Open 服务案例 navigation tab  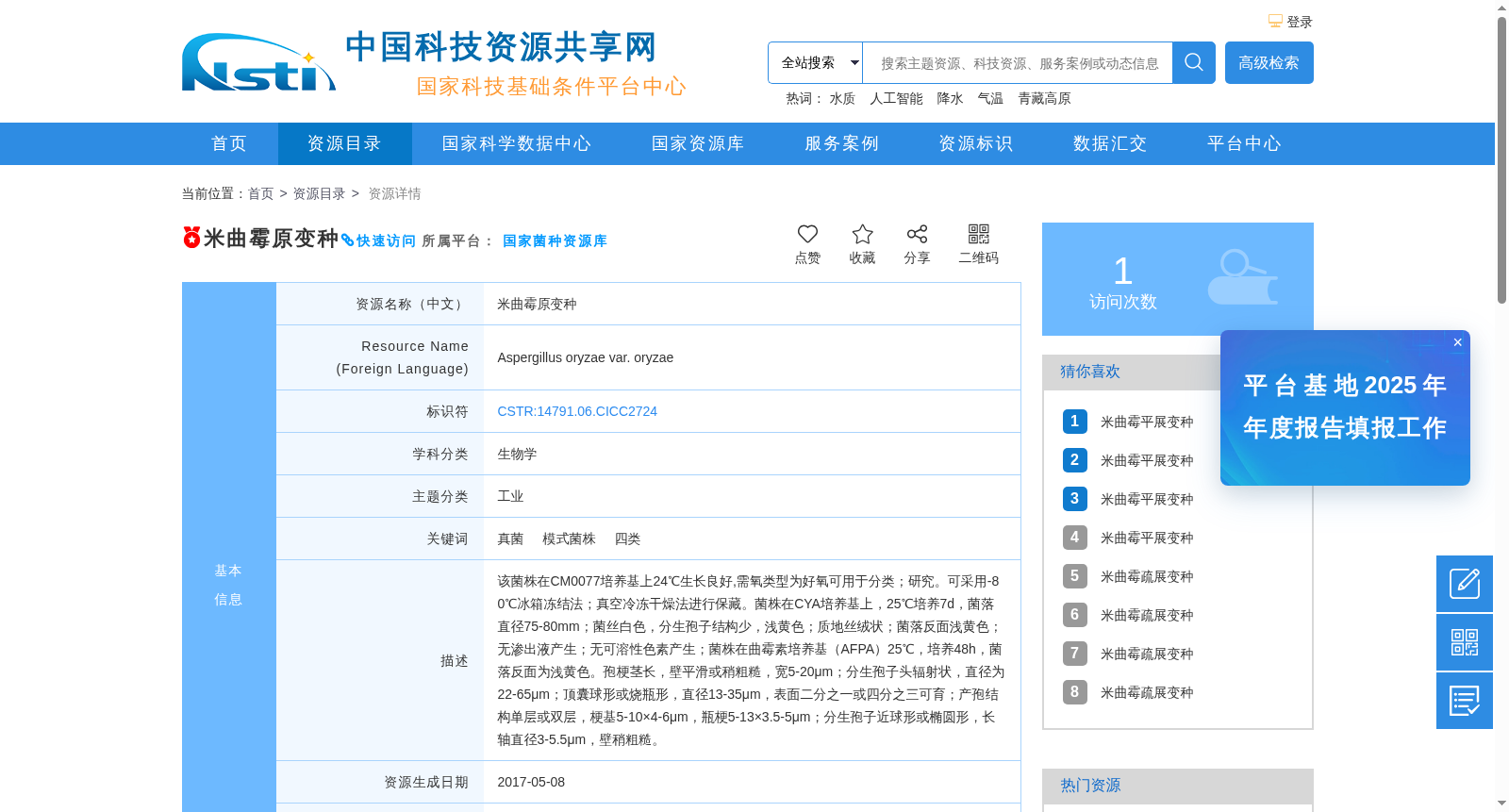841,143
